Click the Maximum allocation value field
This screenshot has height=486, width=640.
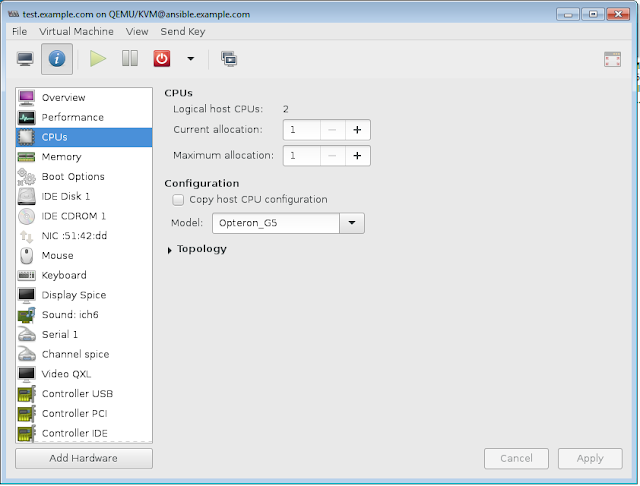[x=302, y=155]
